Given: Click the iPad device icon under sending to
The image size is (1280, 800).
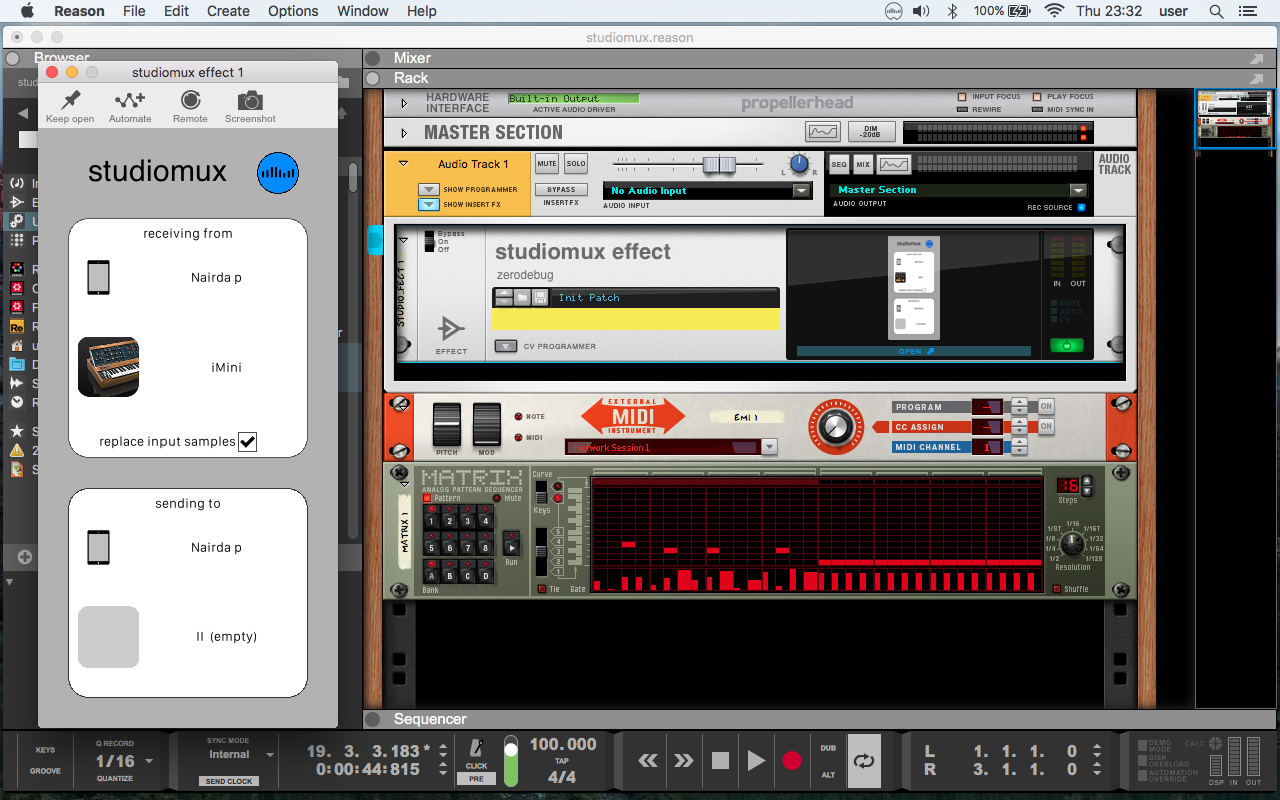Looking at the screenshot, I should click(98, 547).
